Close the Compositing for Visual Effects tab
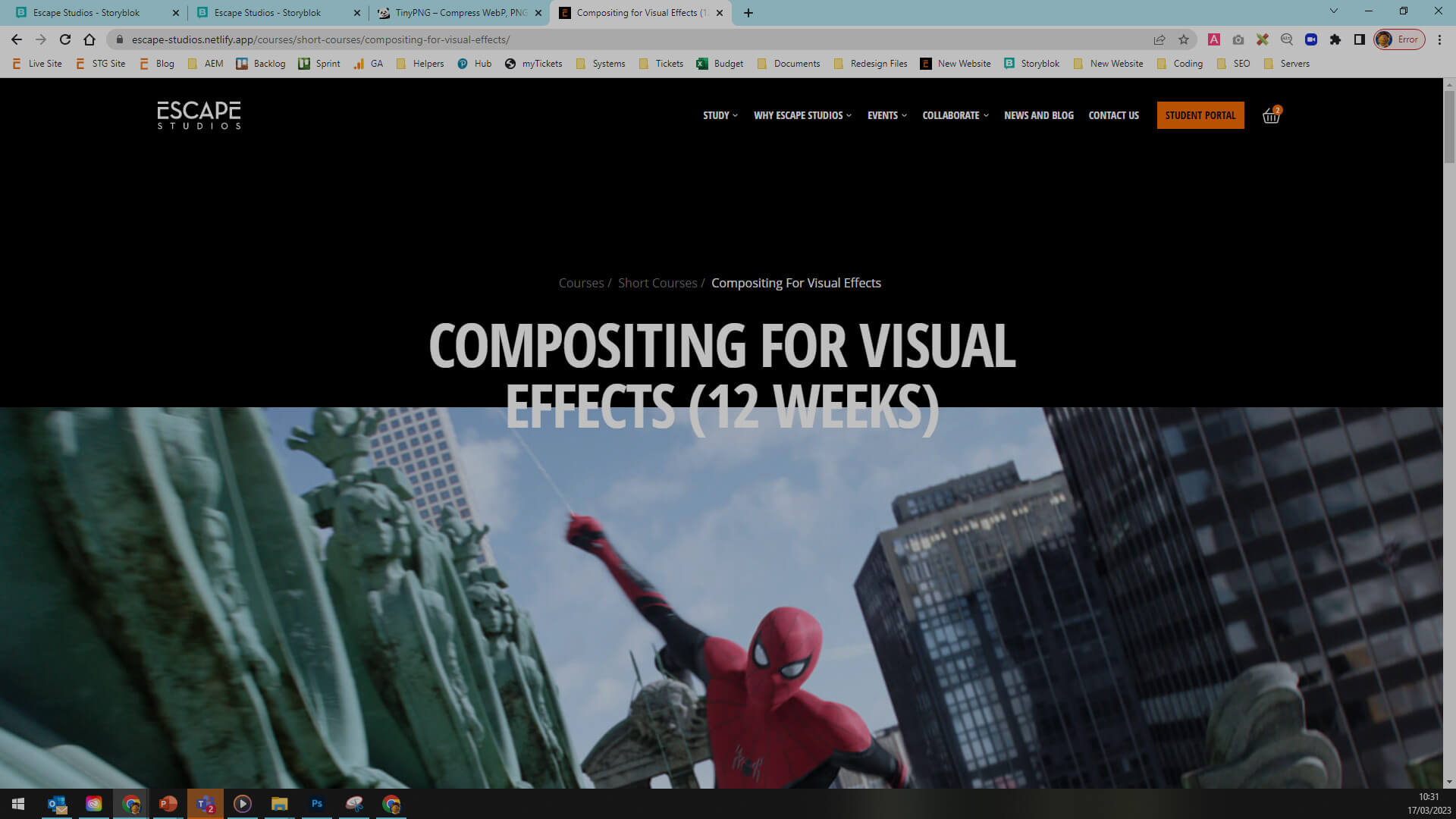The width and height of the screenshot is (1456, 819). pyautogui.click(x=720, y=13)
